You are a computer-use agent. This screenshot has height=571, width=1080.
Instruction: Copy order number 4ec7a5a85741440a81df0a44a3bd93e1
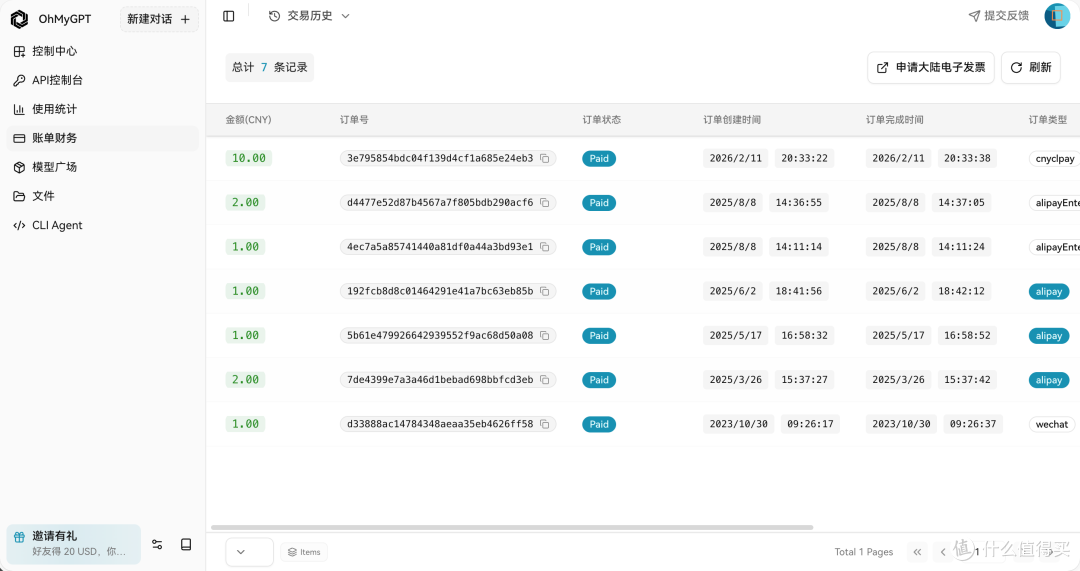point(544,247)
